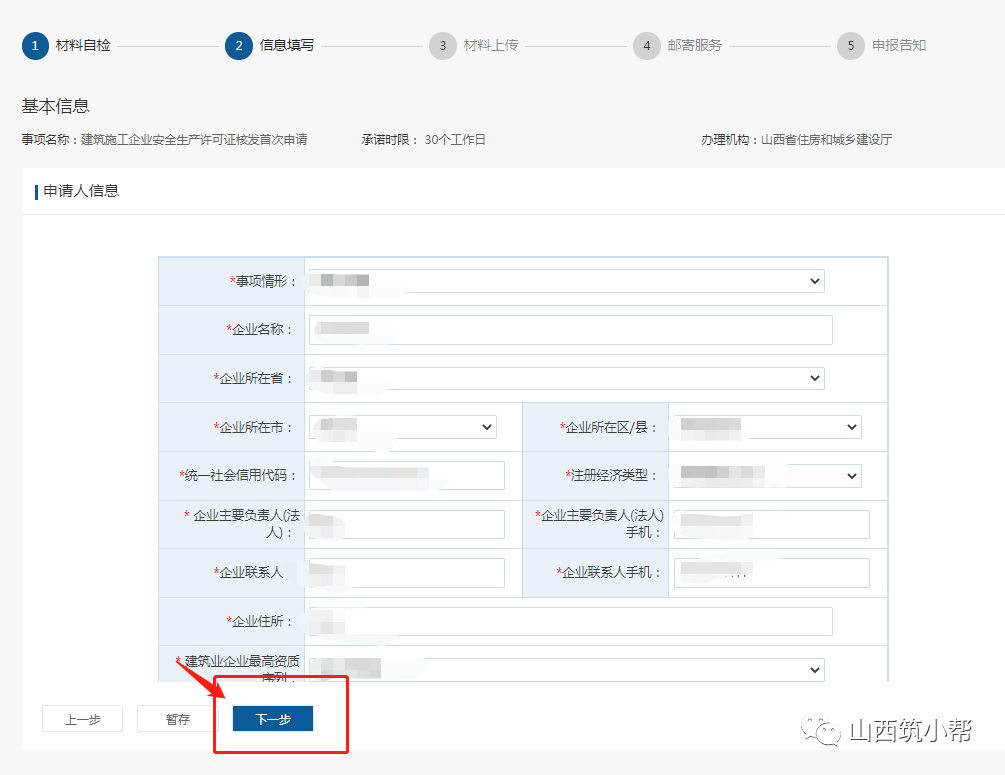Screen dimensions: 1005x775
Task: Click the step 4 邮寄服务 circle
Action: pyautogui.click(x=647, y=45)
